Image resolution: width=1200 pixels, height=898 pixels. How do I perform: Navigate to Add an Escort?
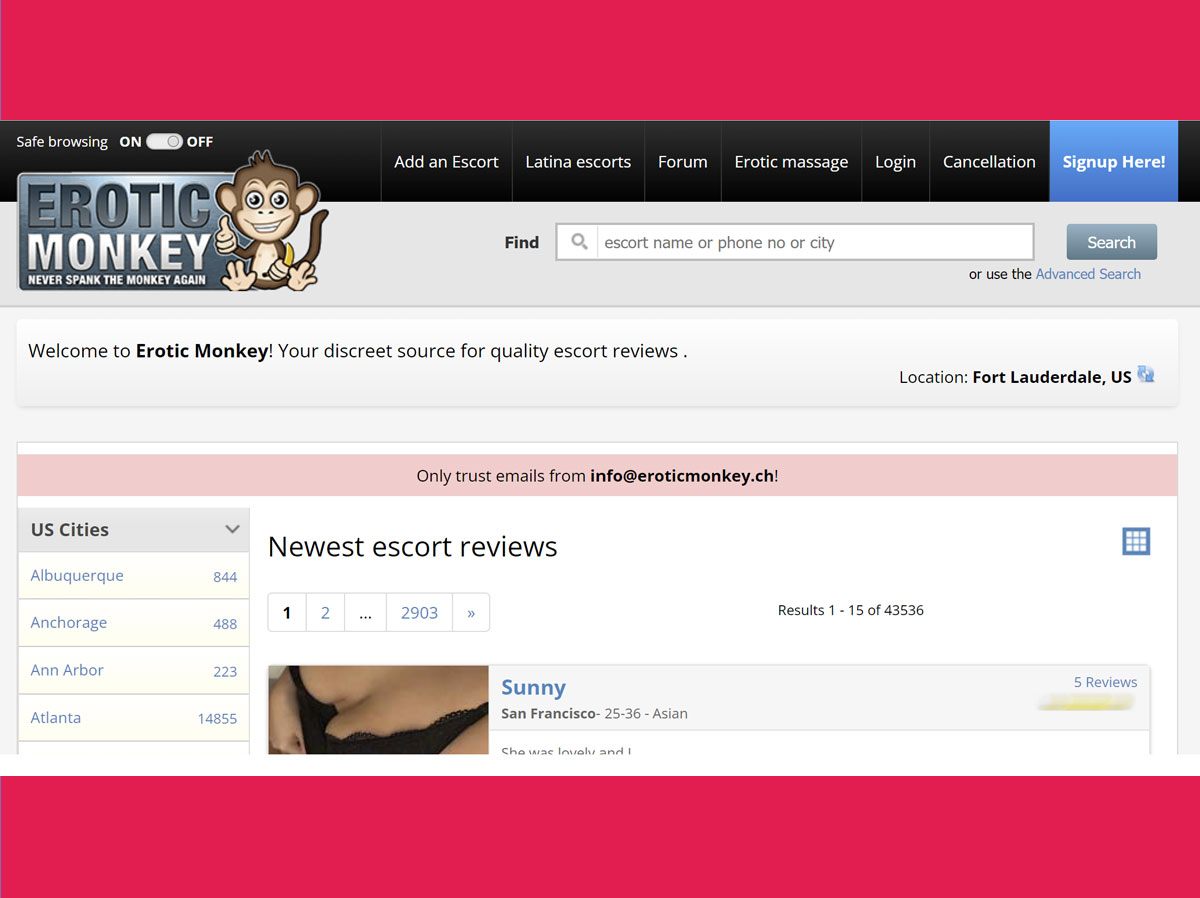click(x=446, y=161)
